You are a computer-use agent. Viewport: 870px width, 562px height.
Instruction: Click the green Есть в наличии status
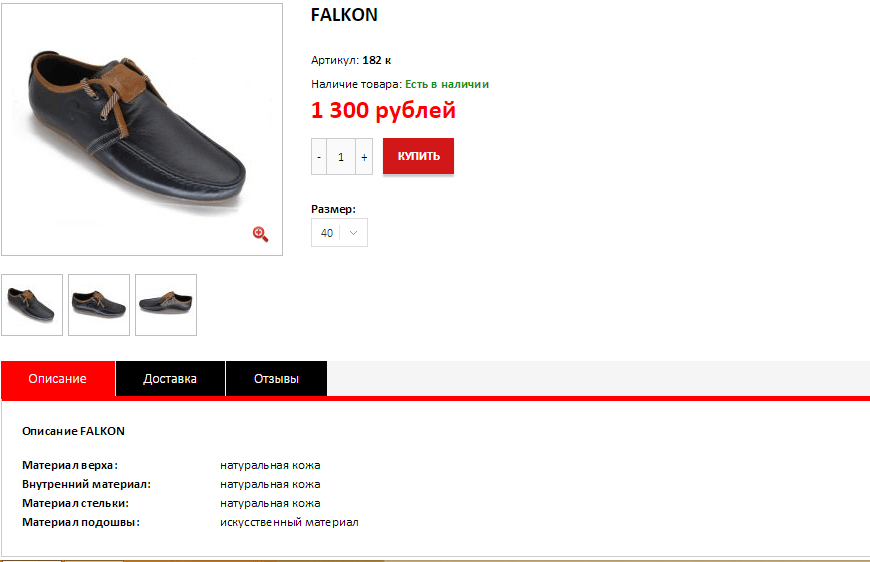(447, 84)
